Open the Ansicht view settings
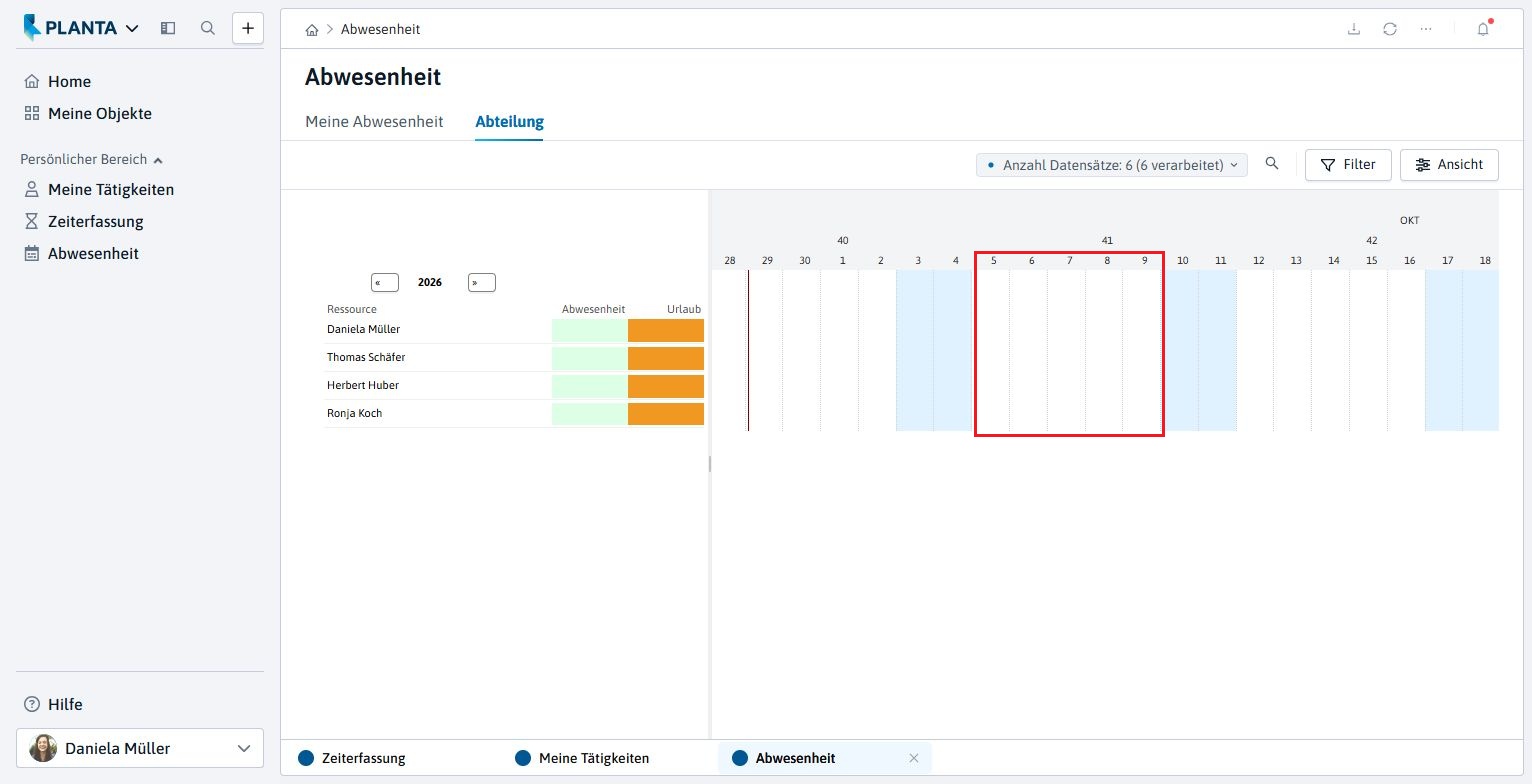 1449,165
